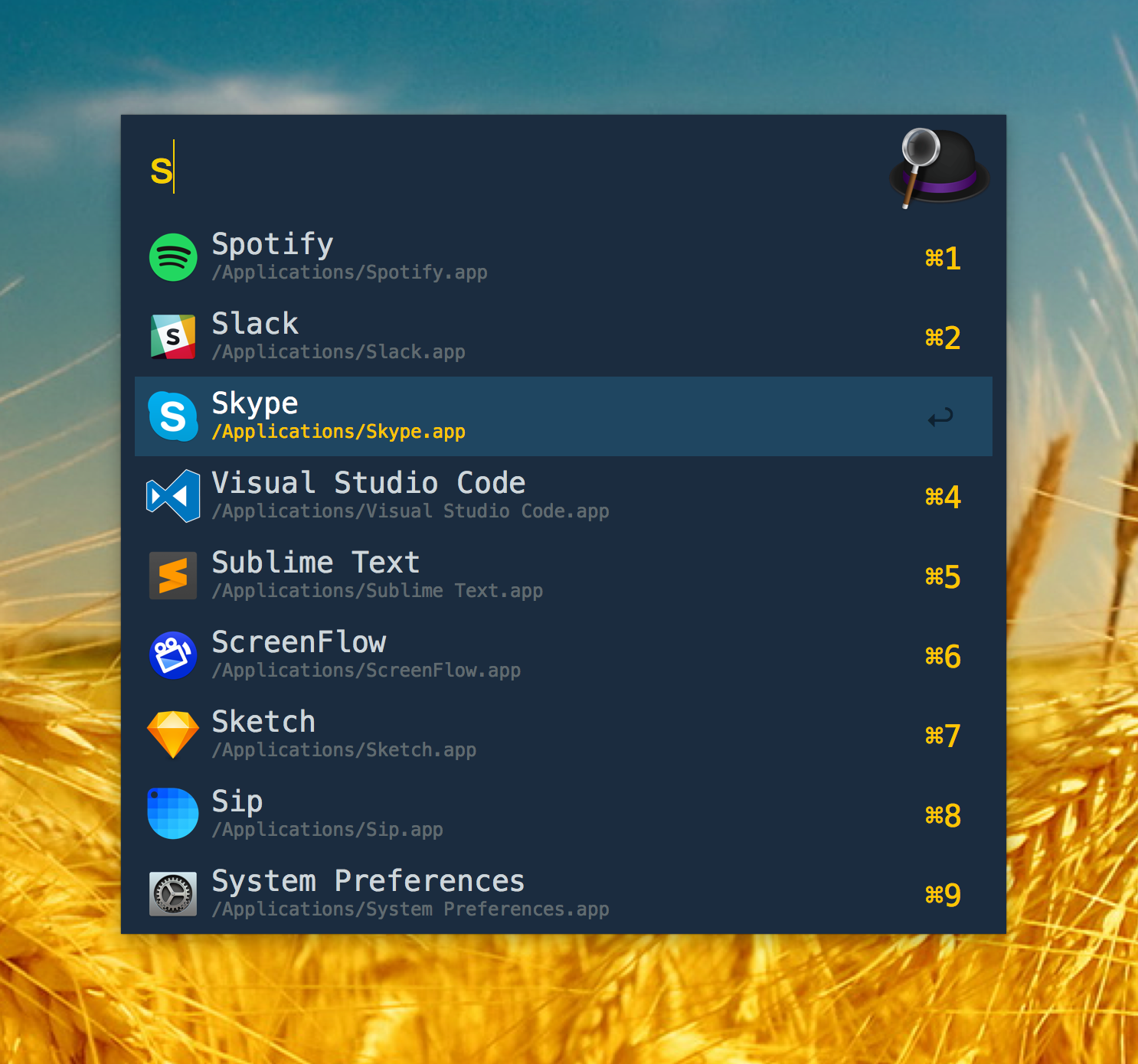Click the Sketch diamond icon
1138x1064 pixels.
point(173,734)
